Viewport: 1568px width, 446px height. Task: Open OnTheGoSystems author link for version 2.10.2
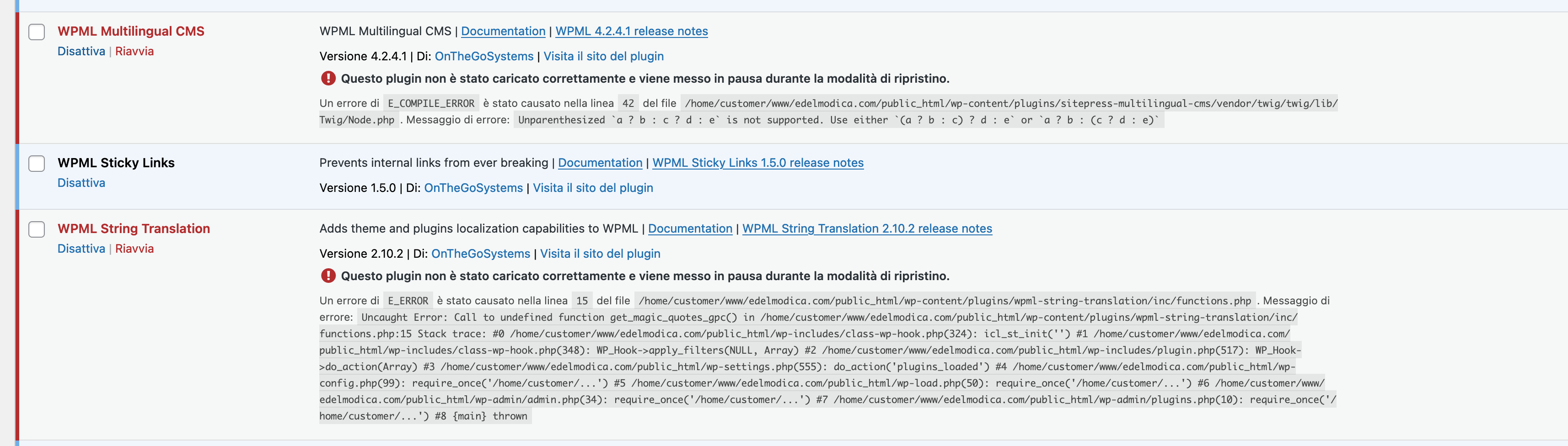[481, 253]
